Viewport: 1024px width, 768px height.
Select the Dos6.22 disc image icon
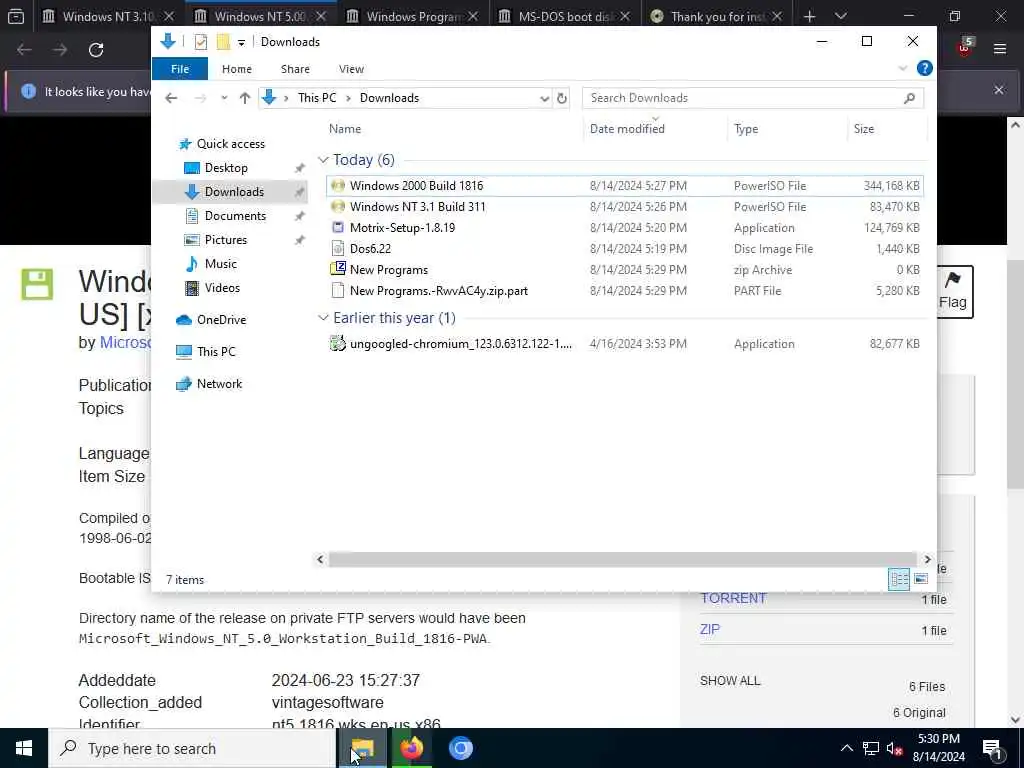(x=338, y=249)
